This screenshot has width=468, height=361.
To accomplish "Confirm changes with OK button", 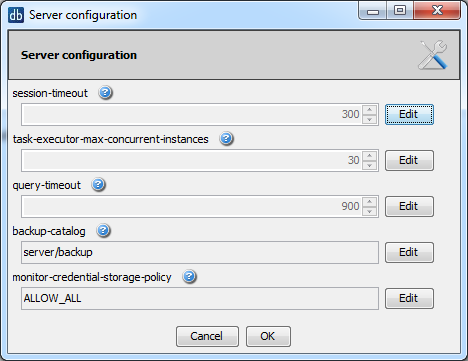I will click(268, 336).
